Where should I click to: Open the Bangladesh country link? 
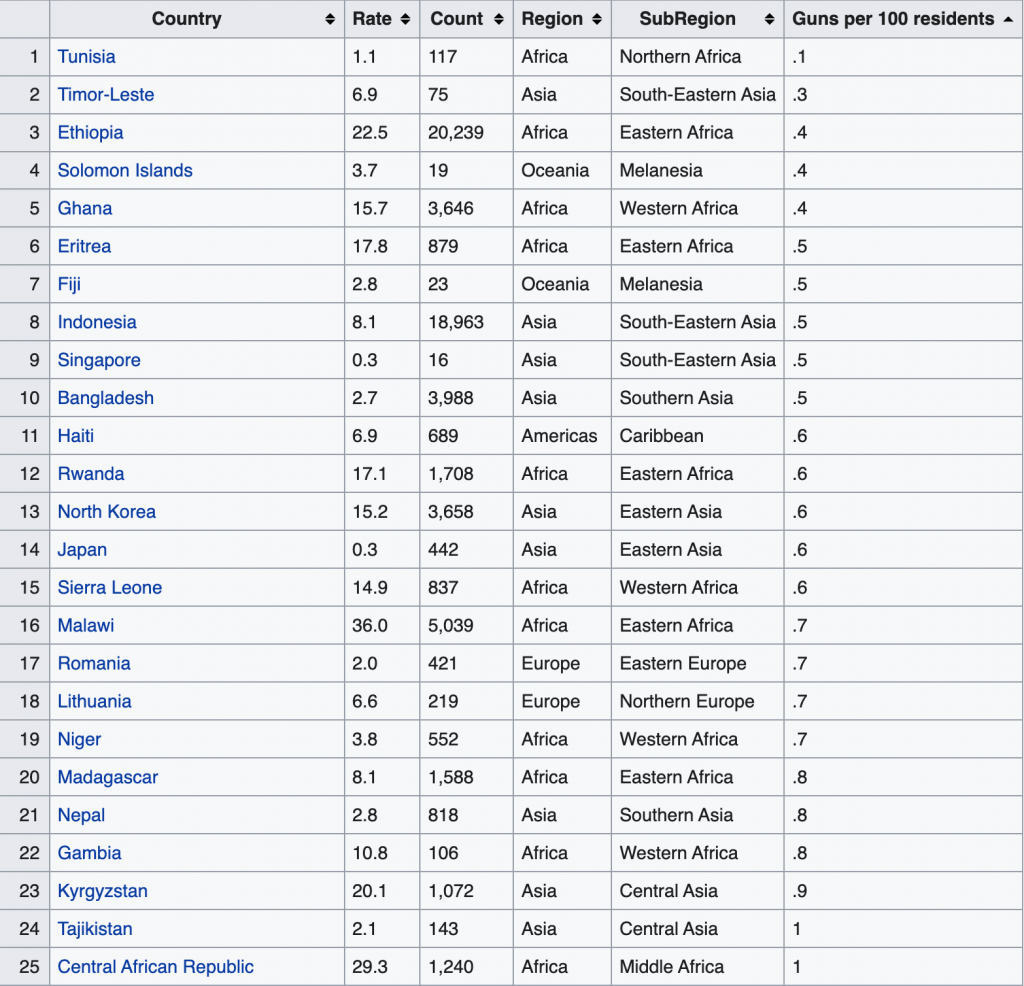tap(105, 398)
